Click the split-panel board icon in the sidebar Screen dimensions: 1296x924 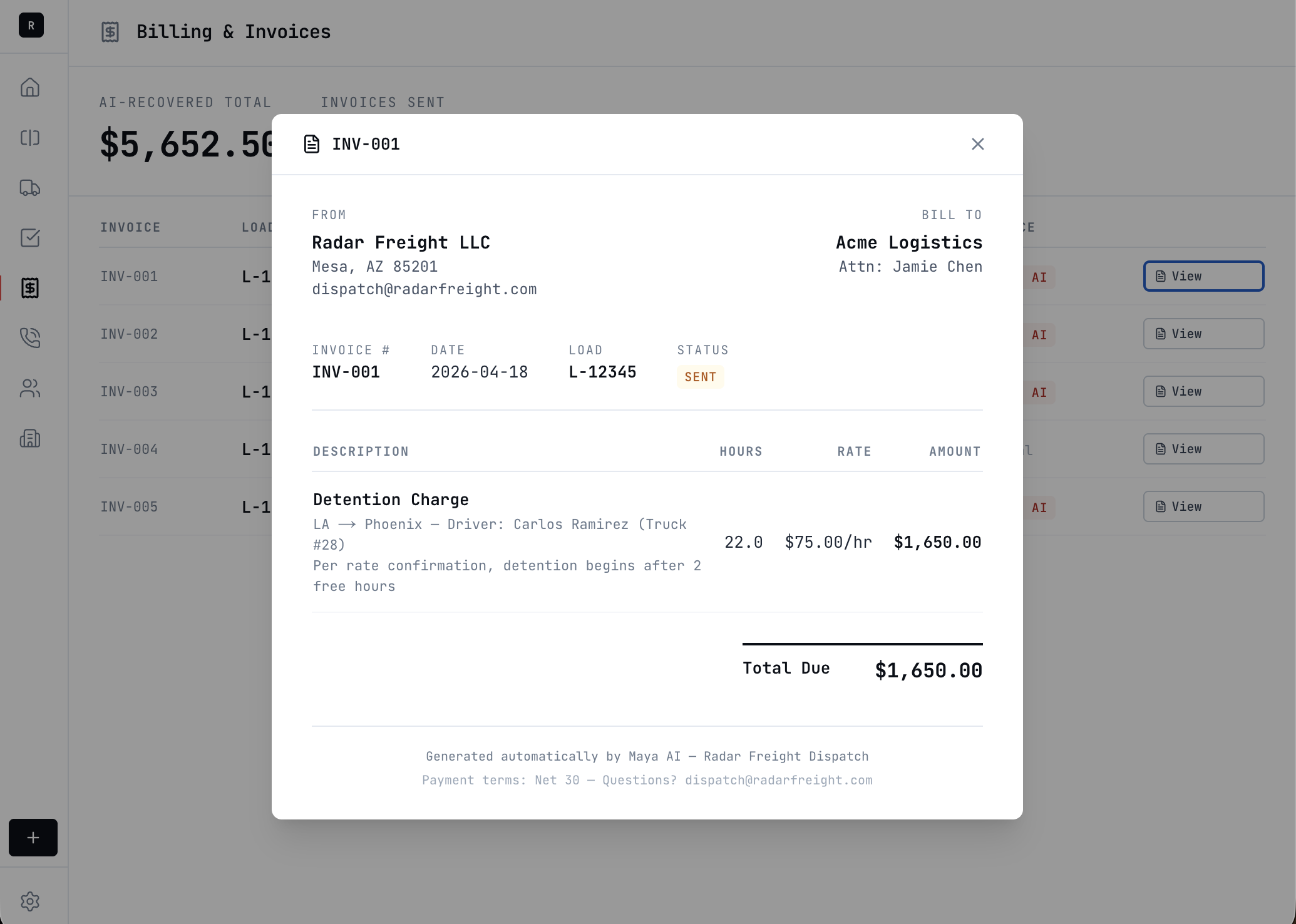pyautogui.click(x=30, y=138)
